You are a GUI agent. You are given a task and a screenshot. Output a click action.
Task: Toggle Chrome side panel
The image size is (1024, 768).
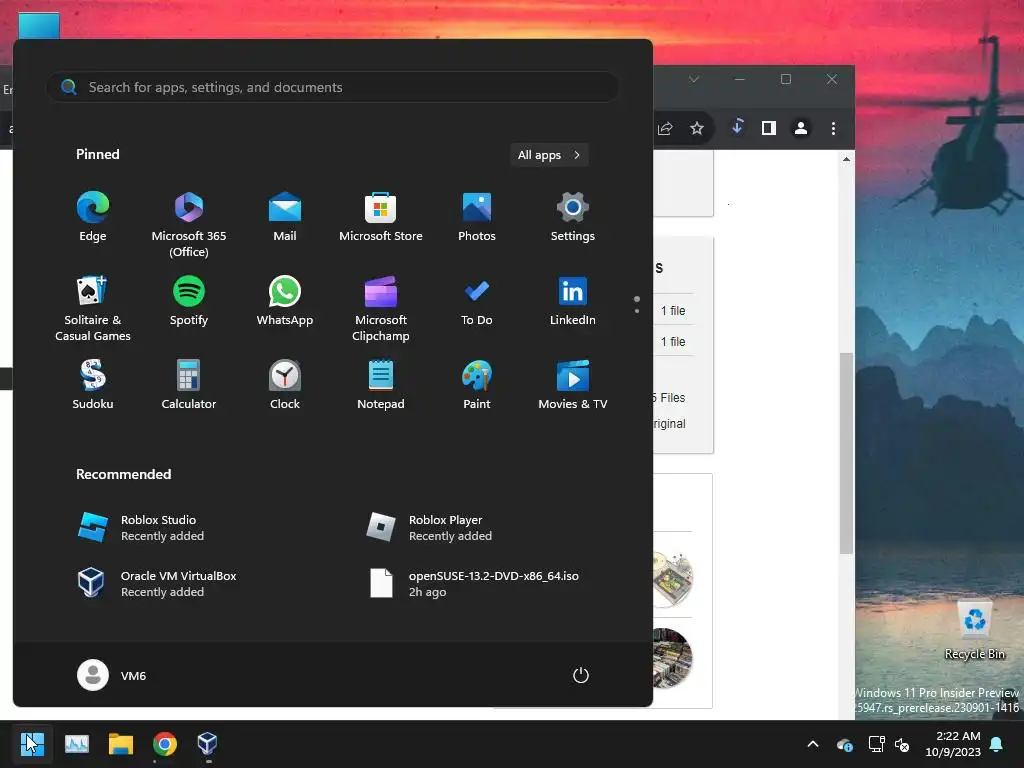(769, 128)
